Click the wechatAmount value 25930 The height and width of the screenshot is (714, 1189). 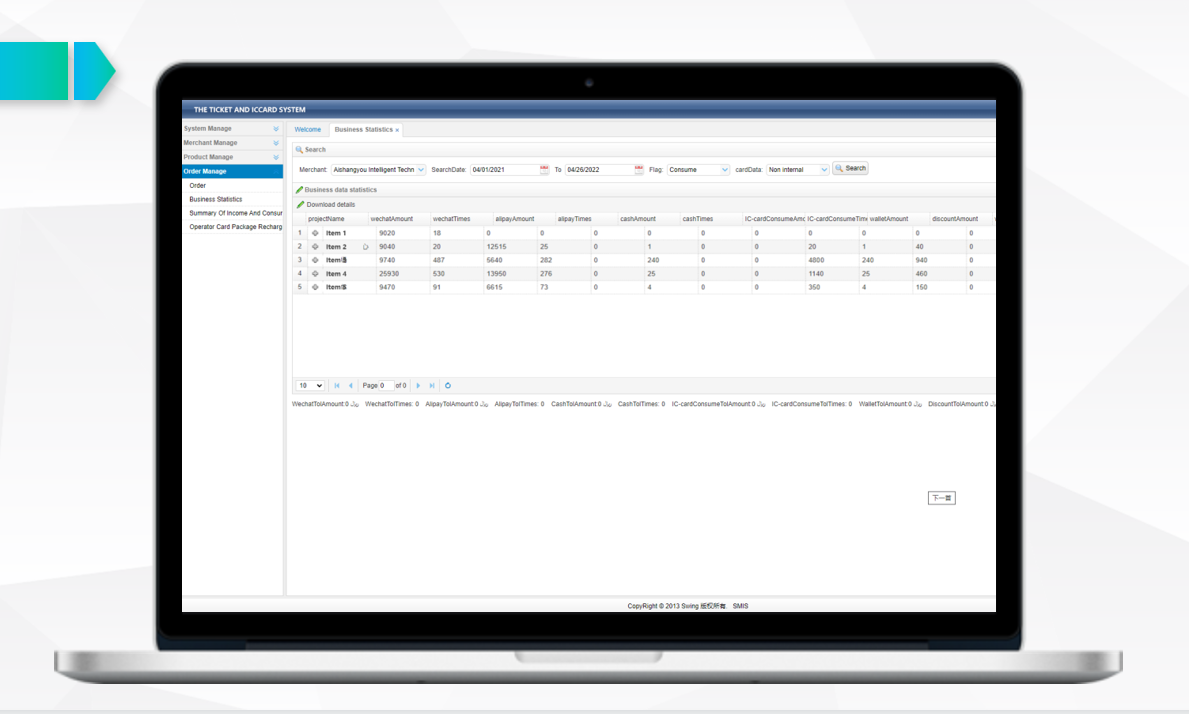[x=389, y=274]
